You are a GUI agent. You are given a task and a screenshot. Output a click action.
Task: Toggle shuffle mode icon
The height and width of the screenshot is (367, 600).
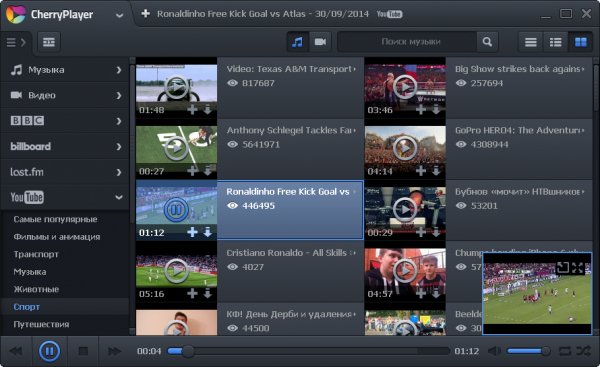click(x=583, y=351)
